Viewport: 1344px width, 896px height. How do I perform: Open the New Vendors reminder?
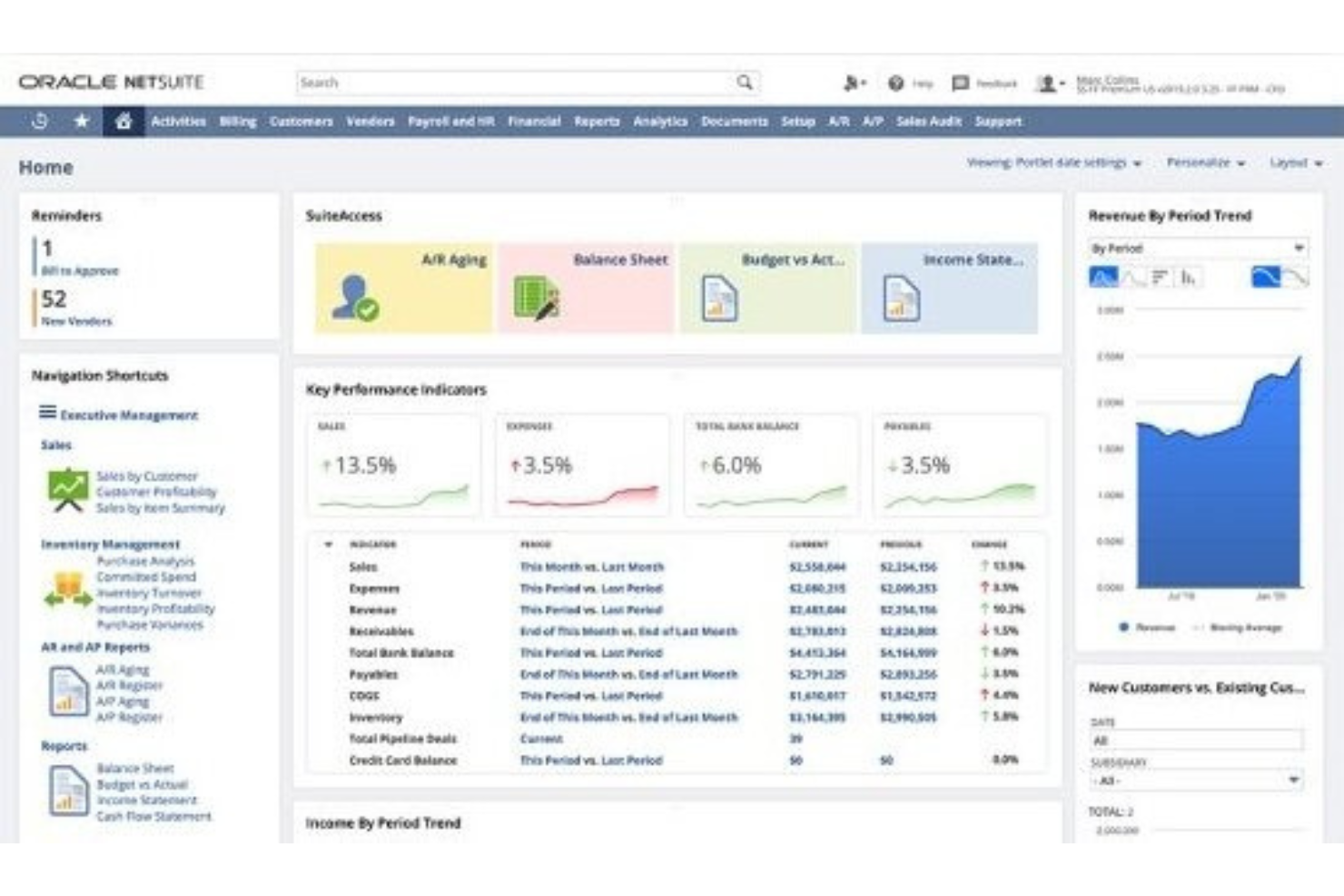[76, 320]
